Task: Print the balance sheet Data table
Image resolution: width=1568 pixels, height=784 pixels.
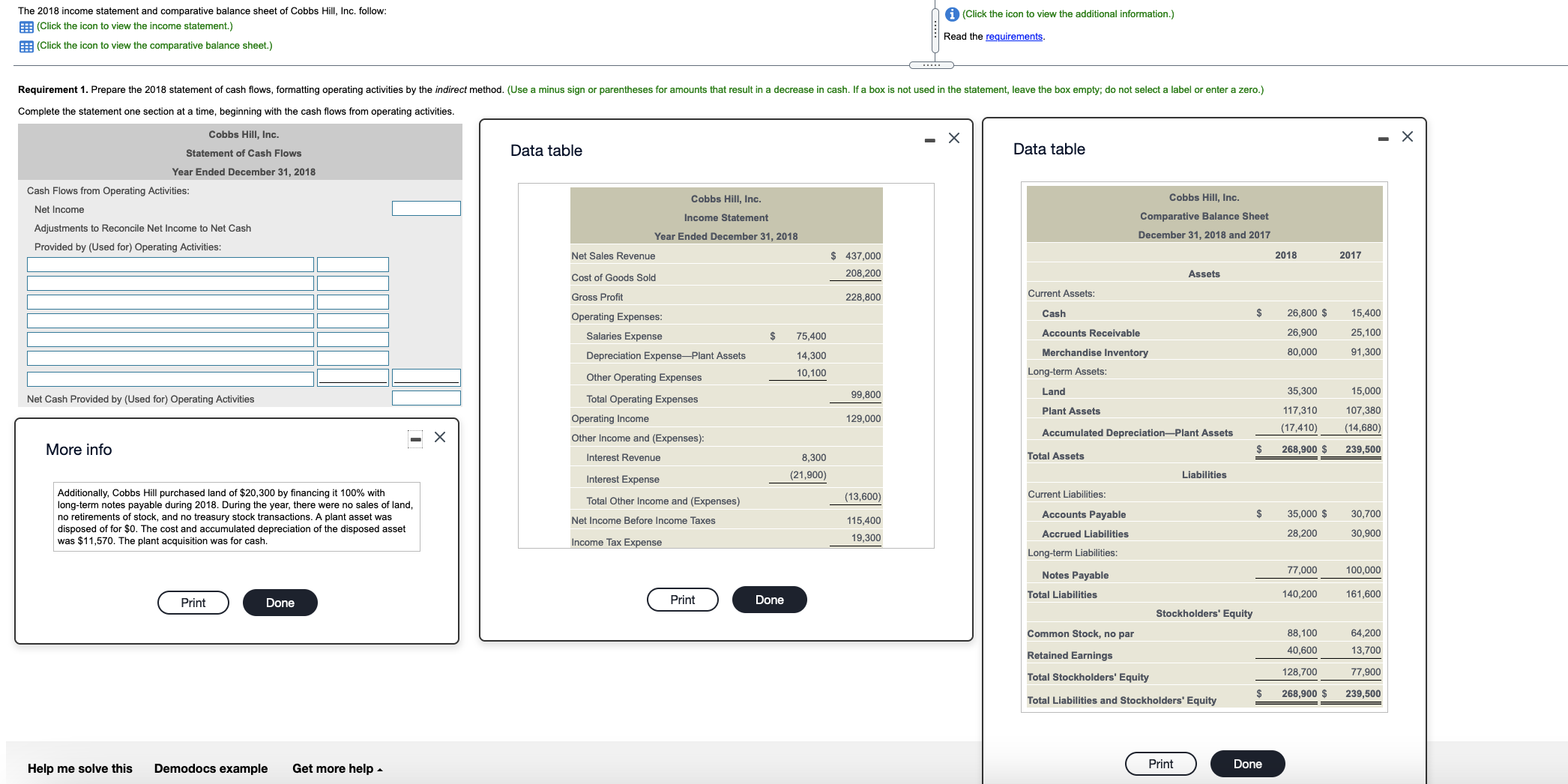Action: [1161, 764]
